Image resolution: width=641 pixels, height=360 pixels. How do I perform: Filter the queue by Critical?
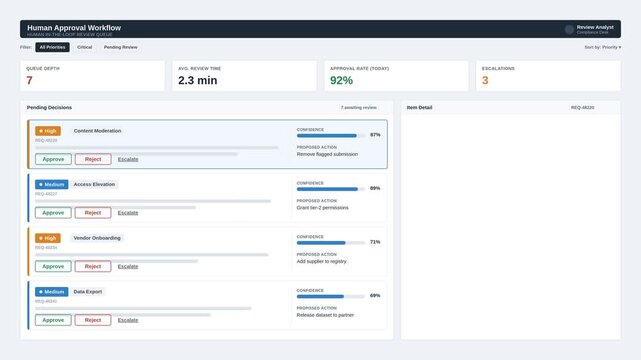[x=85, y=47]
